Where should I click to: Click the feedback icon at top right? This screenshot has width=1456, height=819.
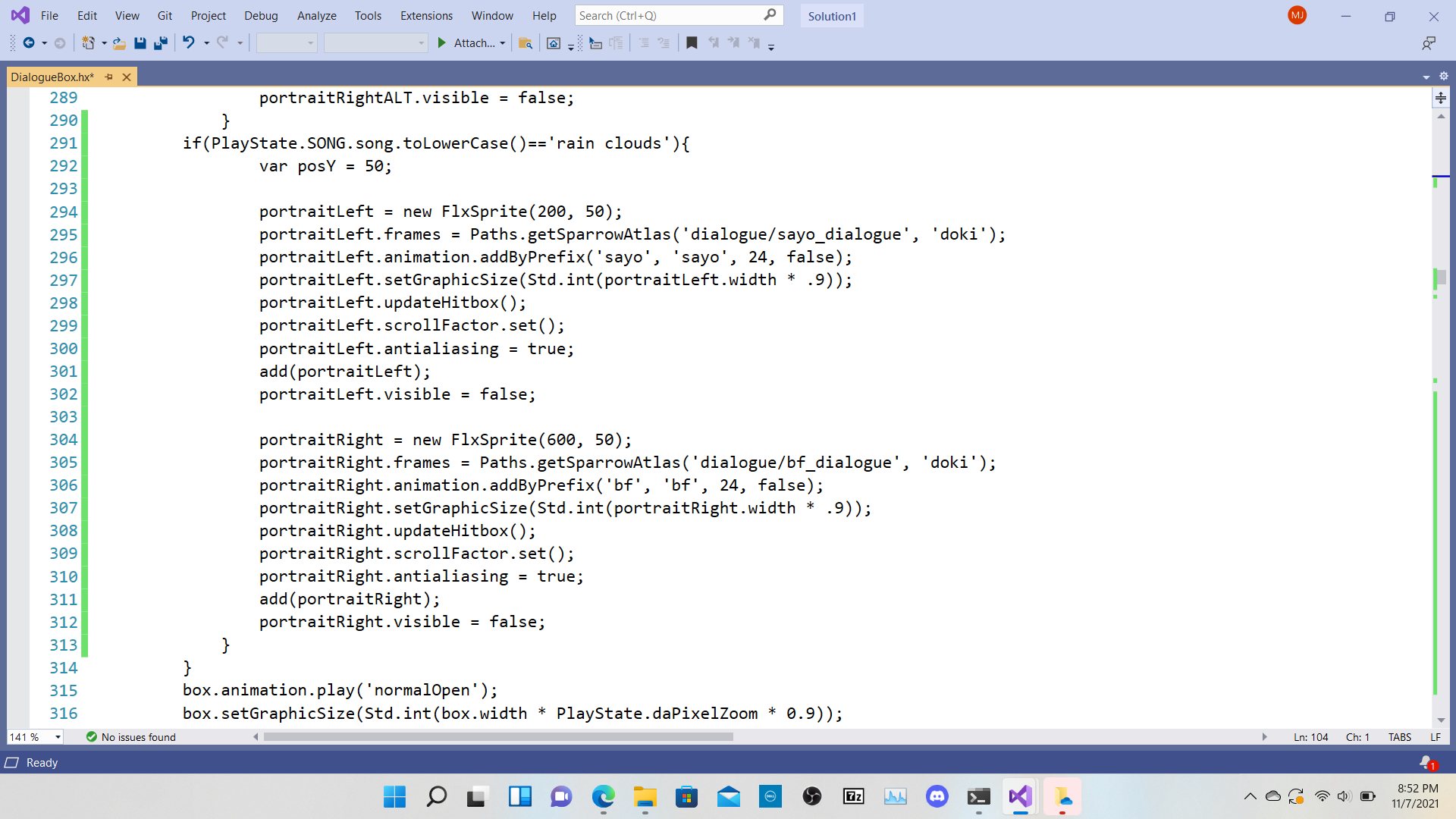1429,43
